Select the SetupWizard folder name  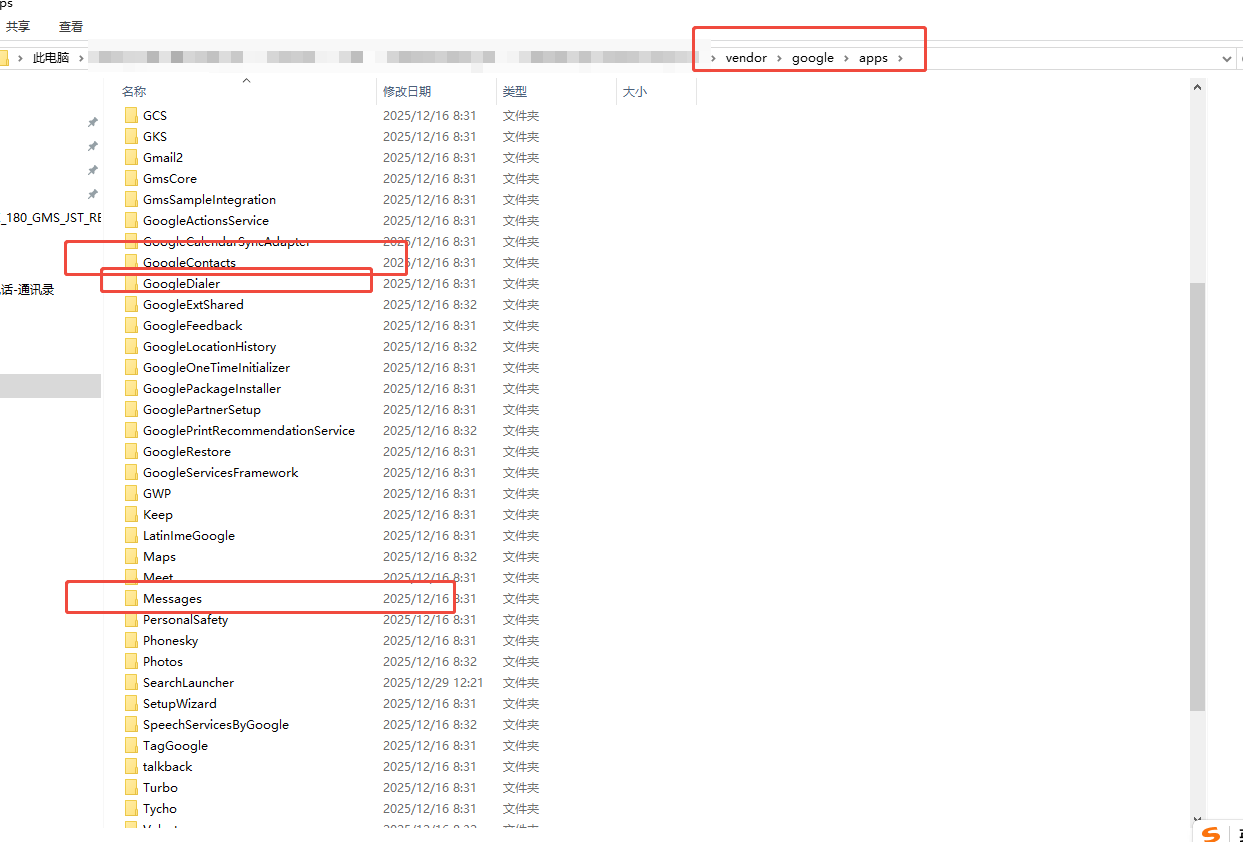click(180, 703)
